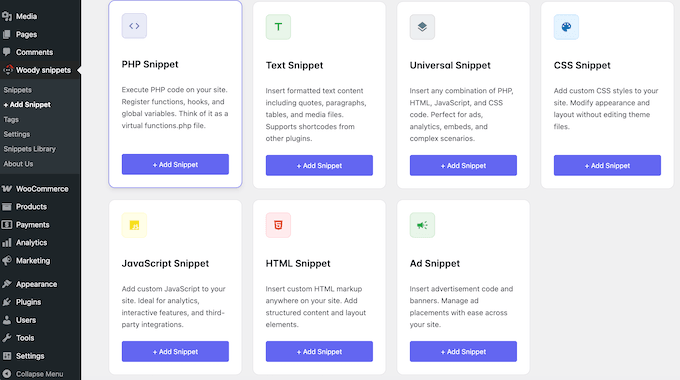The image size is (680, 380).
Task: Select the Universal Snippet heading
Action: point(450,65)
